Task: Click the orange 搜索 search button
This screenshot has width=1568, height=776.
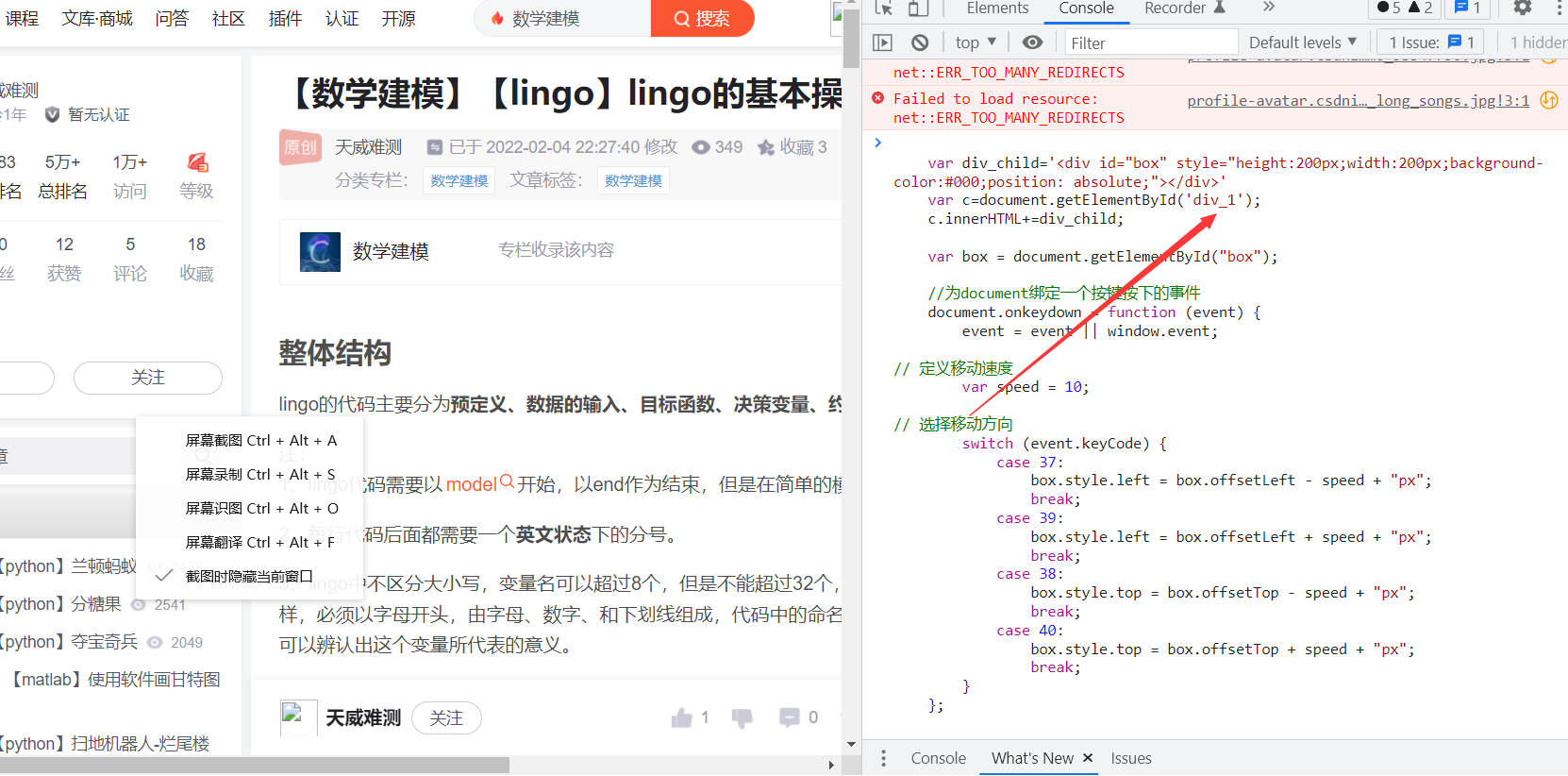Action: click(x=702, y=18)
